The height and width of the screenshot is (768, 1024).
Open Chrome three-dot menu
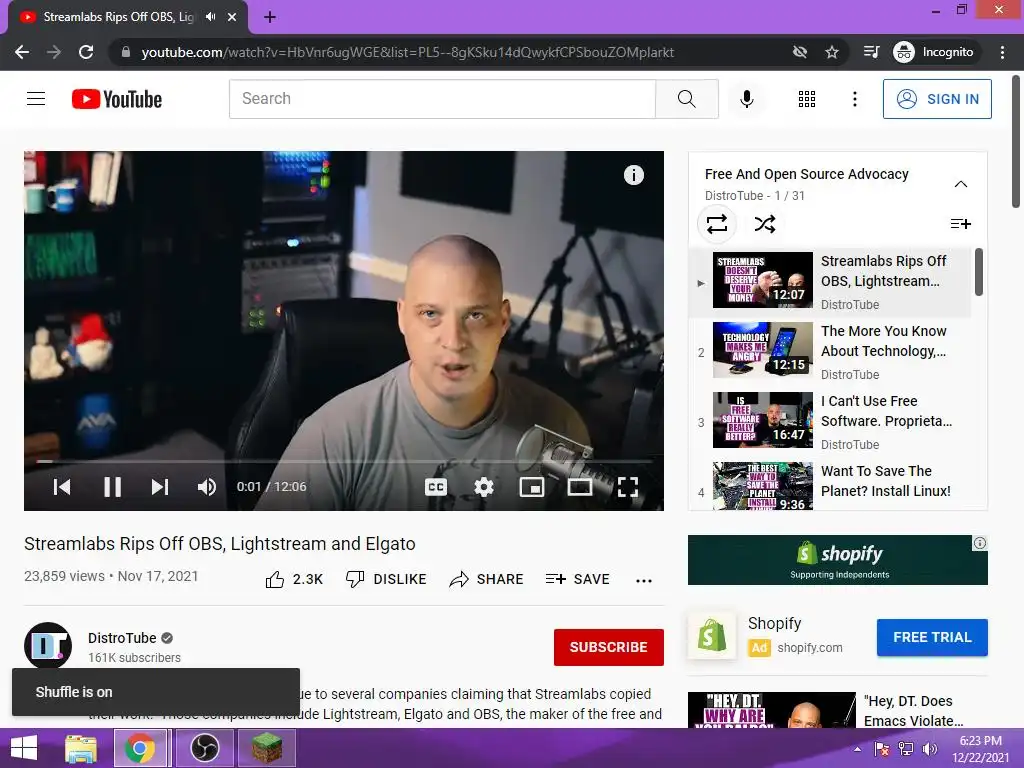[x=1002, y=52]
